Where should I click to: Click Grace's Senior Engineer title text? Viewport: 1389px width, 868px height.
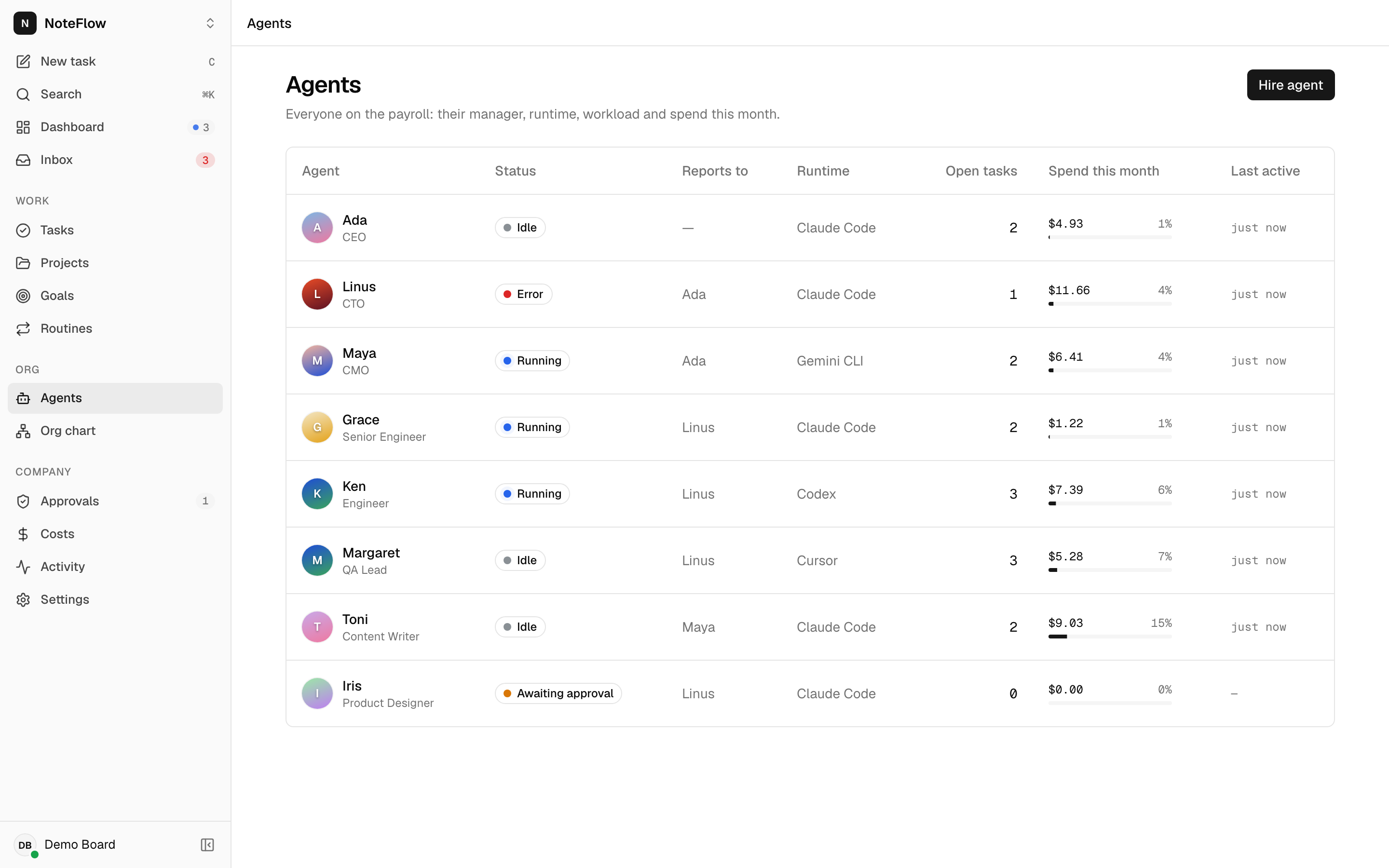(x=384, y=437)
